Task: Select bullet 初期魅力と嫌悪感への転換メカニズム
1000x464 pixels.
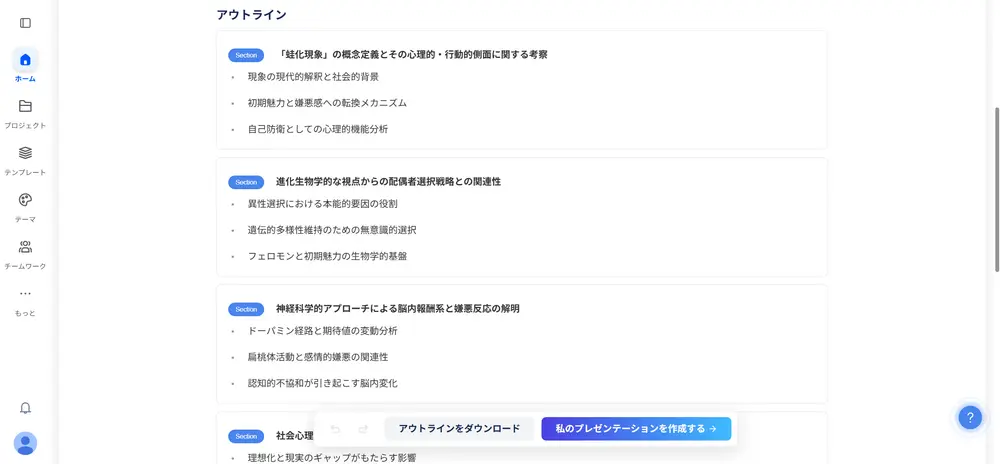Action: coord(327,103)
